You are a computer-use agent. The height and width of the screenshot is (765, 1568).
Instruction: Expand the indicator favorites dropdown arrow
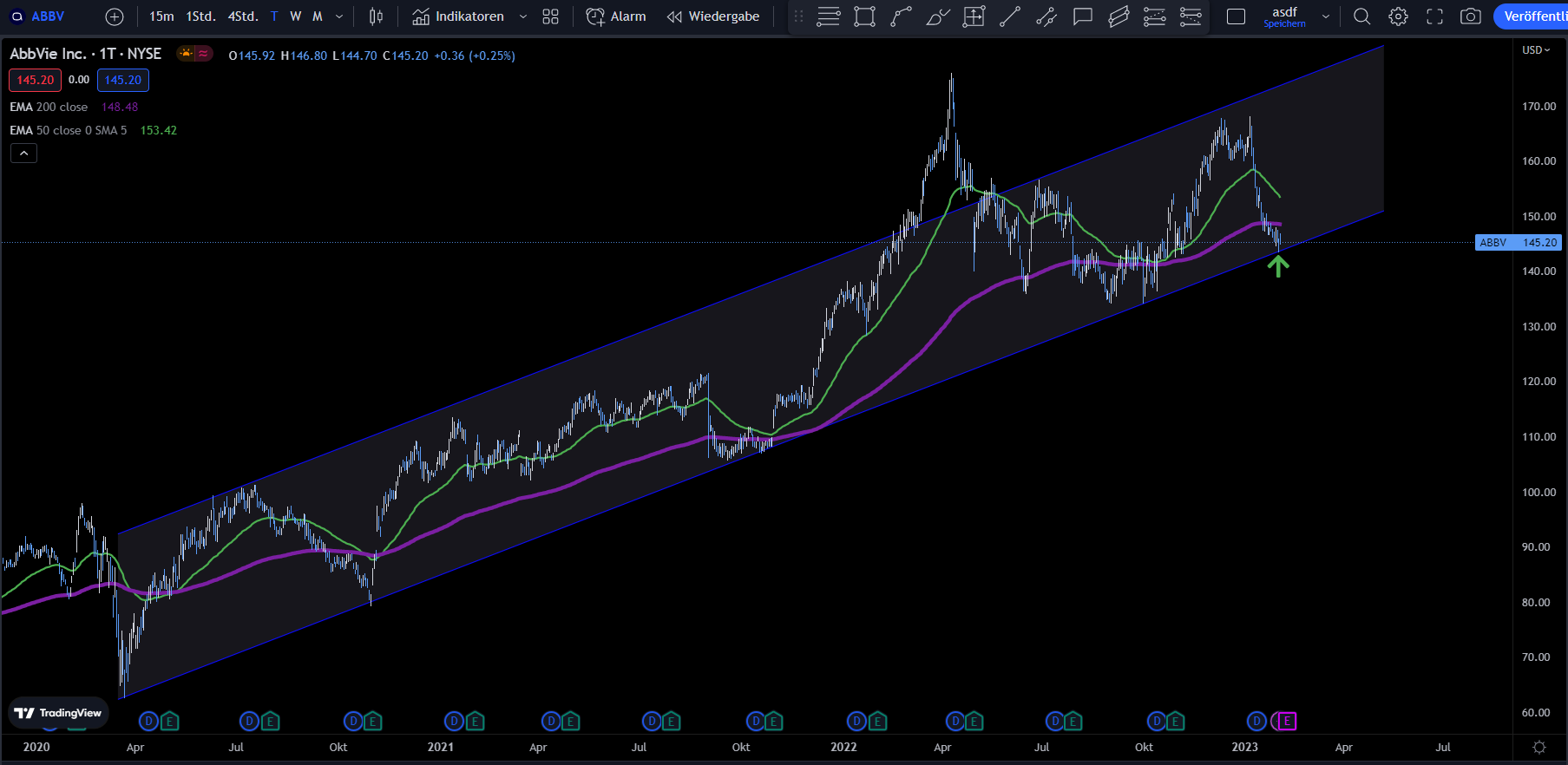[523, 16]
